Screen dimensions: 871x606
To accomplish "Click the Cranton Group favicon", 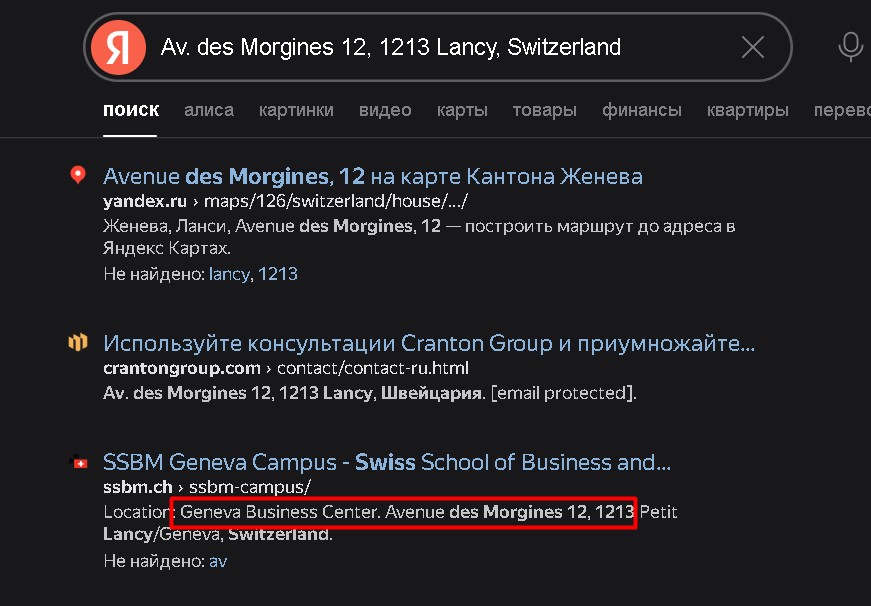I will [79, 342].
